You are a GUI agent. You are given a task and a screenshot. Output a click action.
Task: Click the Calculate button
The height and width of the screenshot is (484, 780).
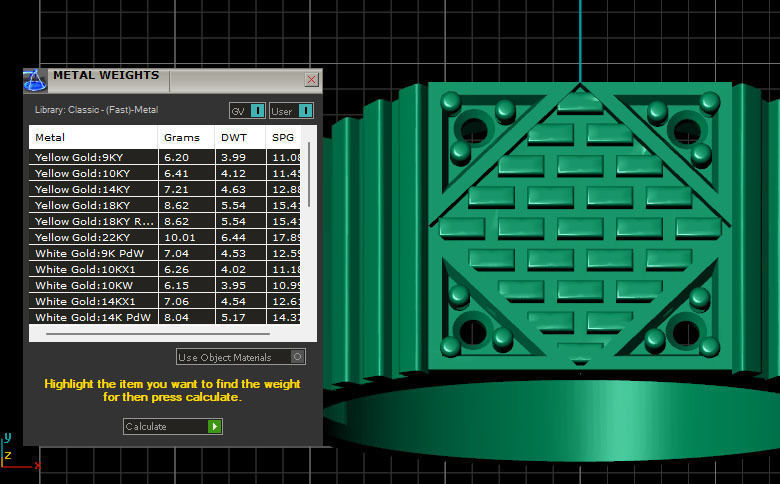click(173, 426)
